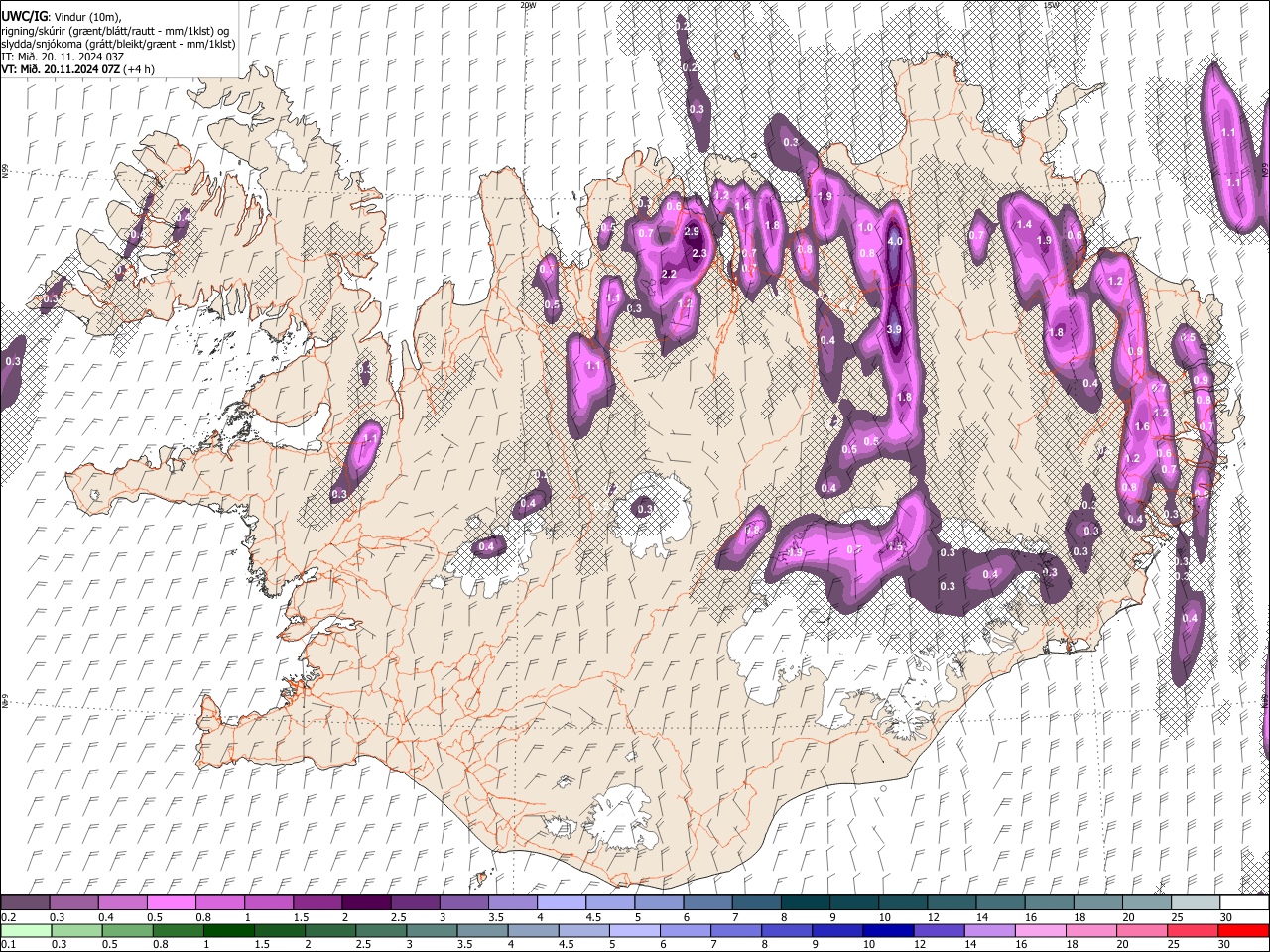Pick the dark teal swatch between 9 and 10
Screen dimensions: 1270x952
[853, 902]
